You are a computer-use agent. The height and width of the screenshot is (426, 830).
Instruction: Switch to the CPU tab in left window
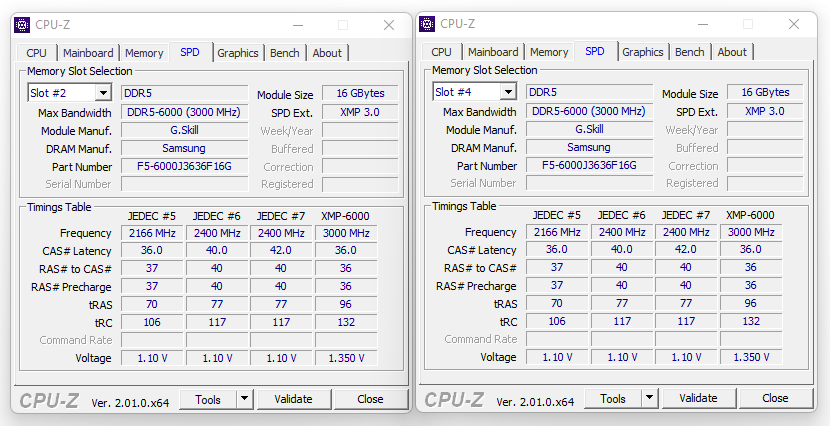click(37, 53)
